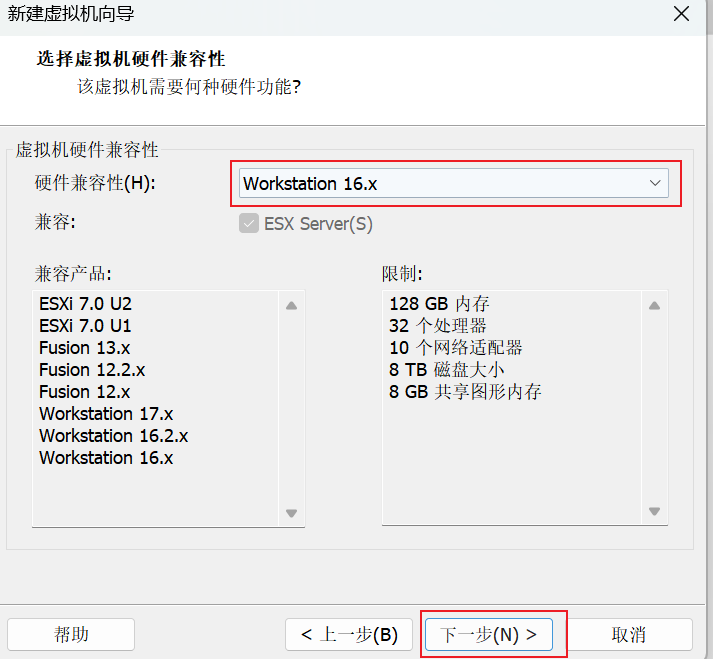
Task: Click the 硬件兼容性(H) label
Action: [x=95, y=183]
